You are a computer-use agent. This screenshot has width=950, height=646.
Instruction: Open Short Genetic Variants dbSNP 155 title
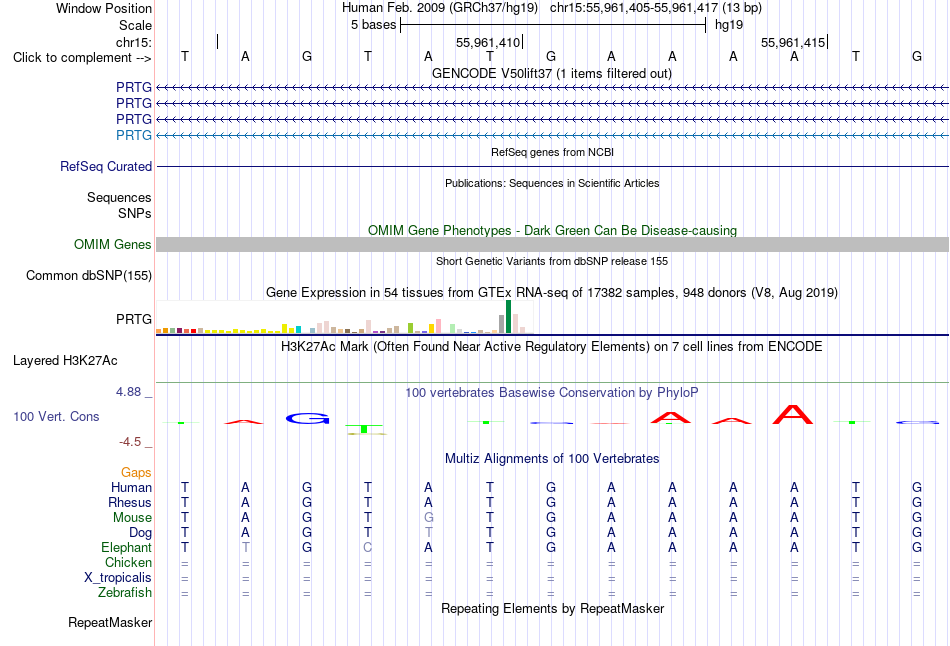pyautogui.click(x=552, y=261)
